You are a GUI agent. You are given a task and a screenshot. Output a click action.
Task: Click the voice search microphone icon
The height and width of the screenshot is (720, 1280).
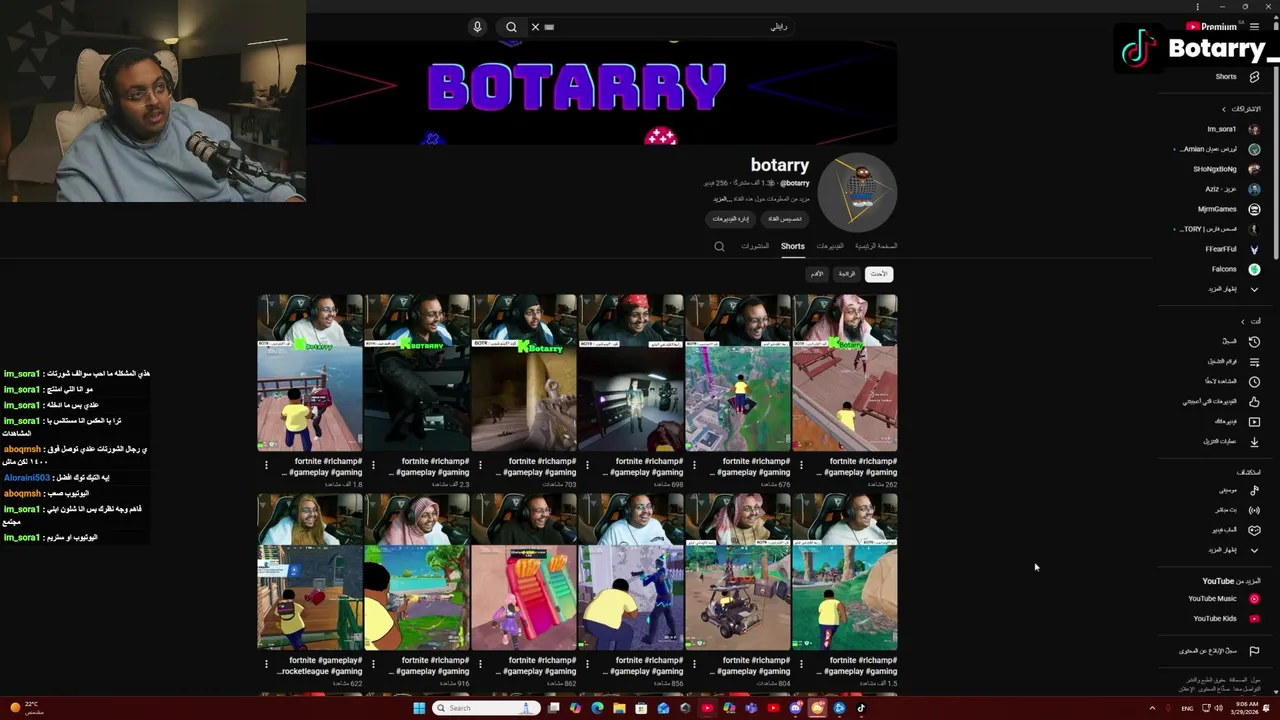click(x=477, y=27)
